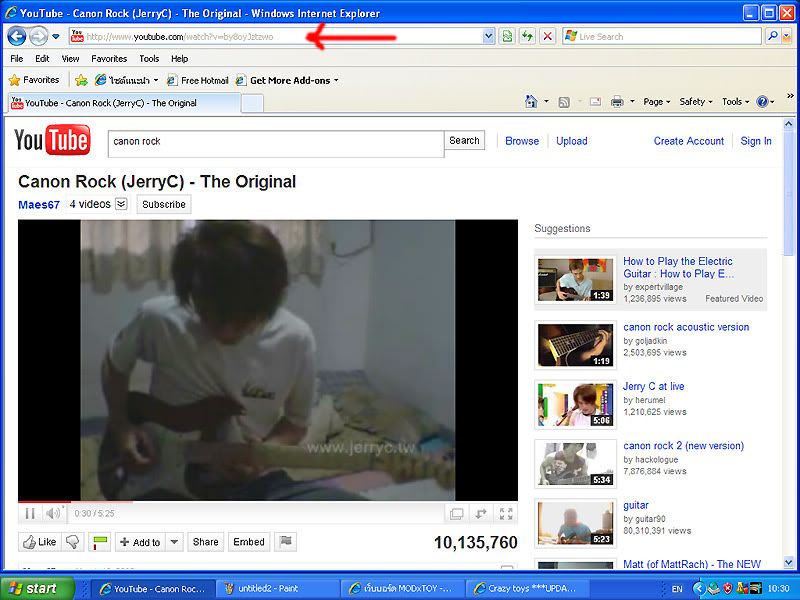
Task: Click the Share button
Action: (206, 542)
